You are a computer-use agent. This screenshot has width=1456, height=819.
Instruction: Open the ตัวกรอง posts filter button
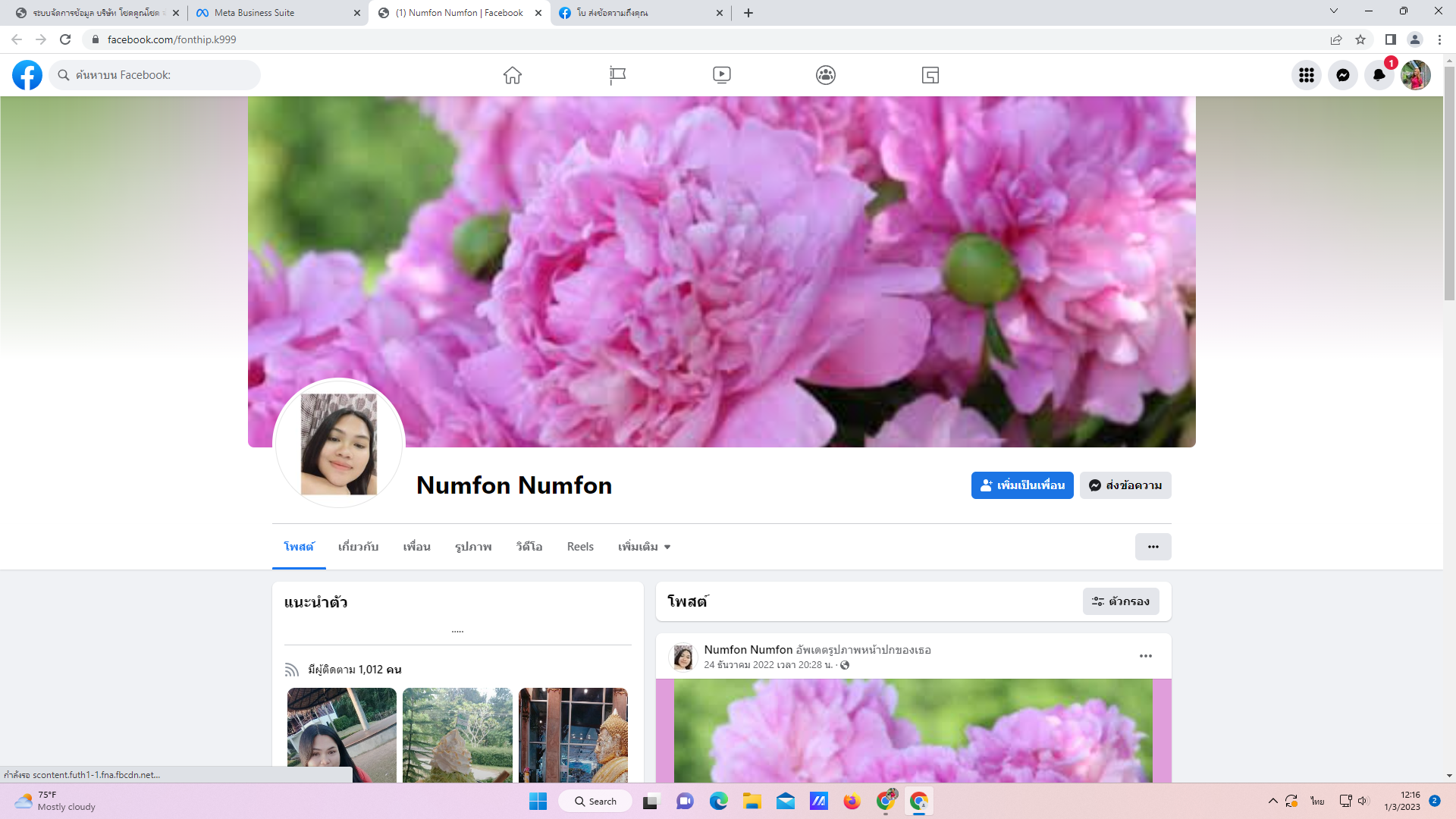pyautogui.click(x=1121, y=601)
